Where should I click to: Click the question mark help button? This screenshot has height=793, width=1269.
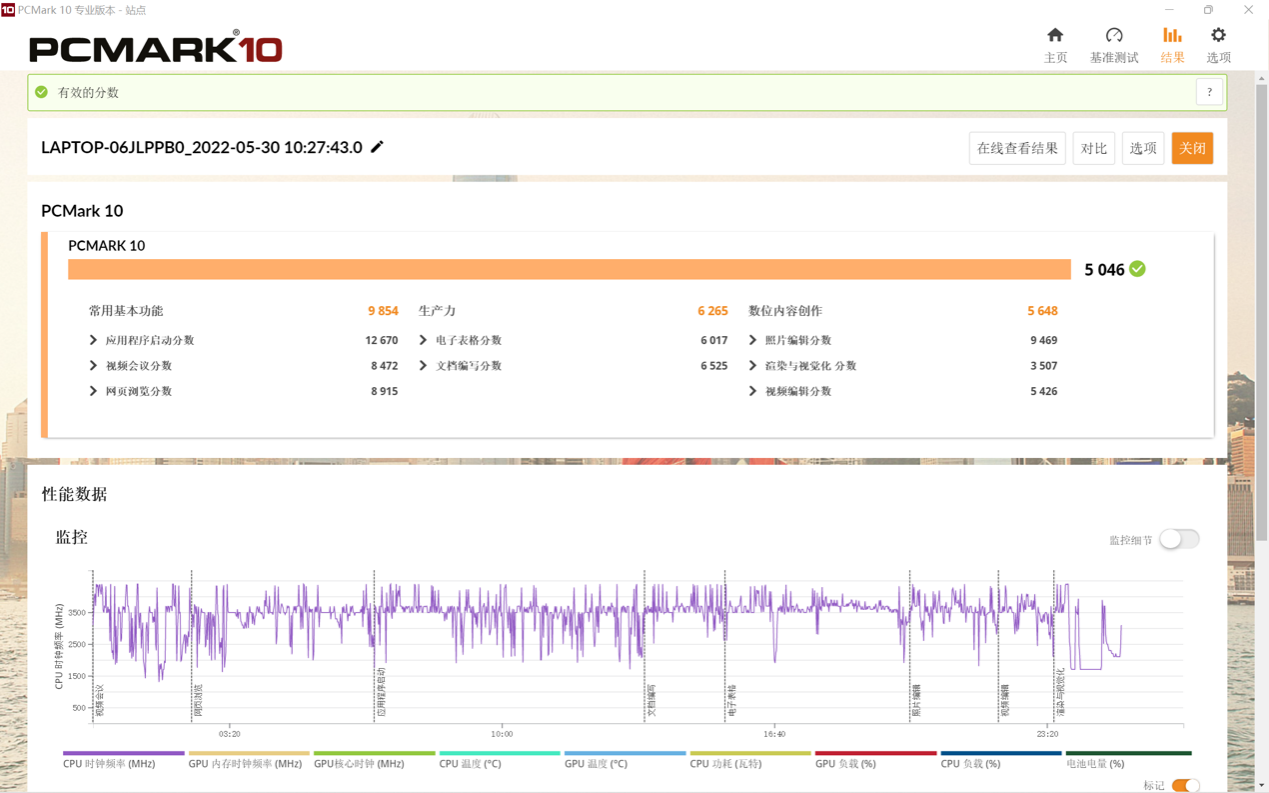tap(1209, 92)
